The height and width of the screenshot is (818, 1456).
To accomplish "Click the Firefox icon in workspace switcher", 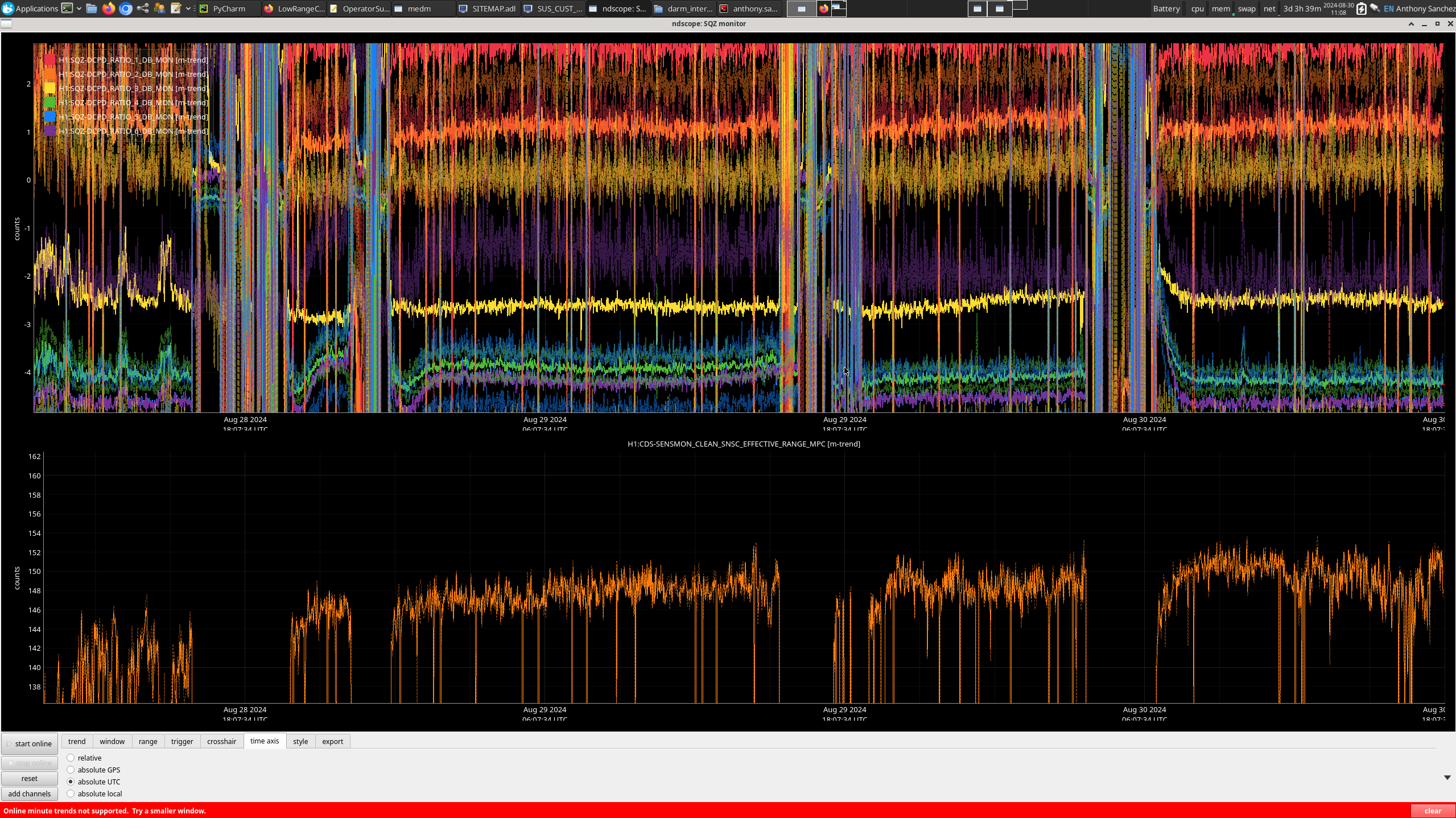I will pos(824,9).
